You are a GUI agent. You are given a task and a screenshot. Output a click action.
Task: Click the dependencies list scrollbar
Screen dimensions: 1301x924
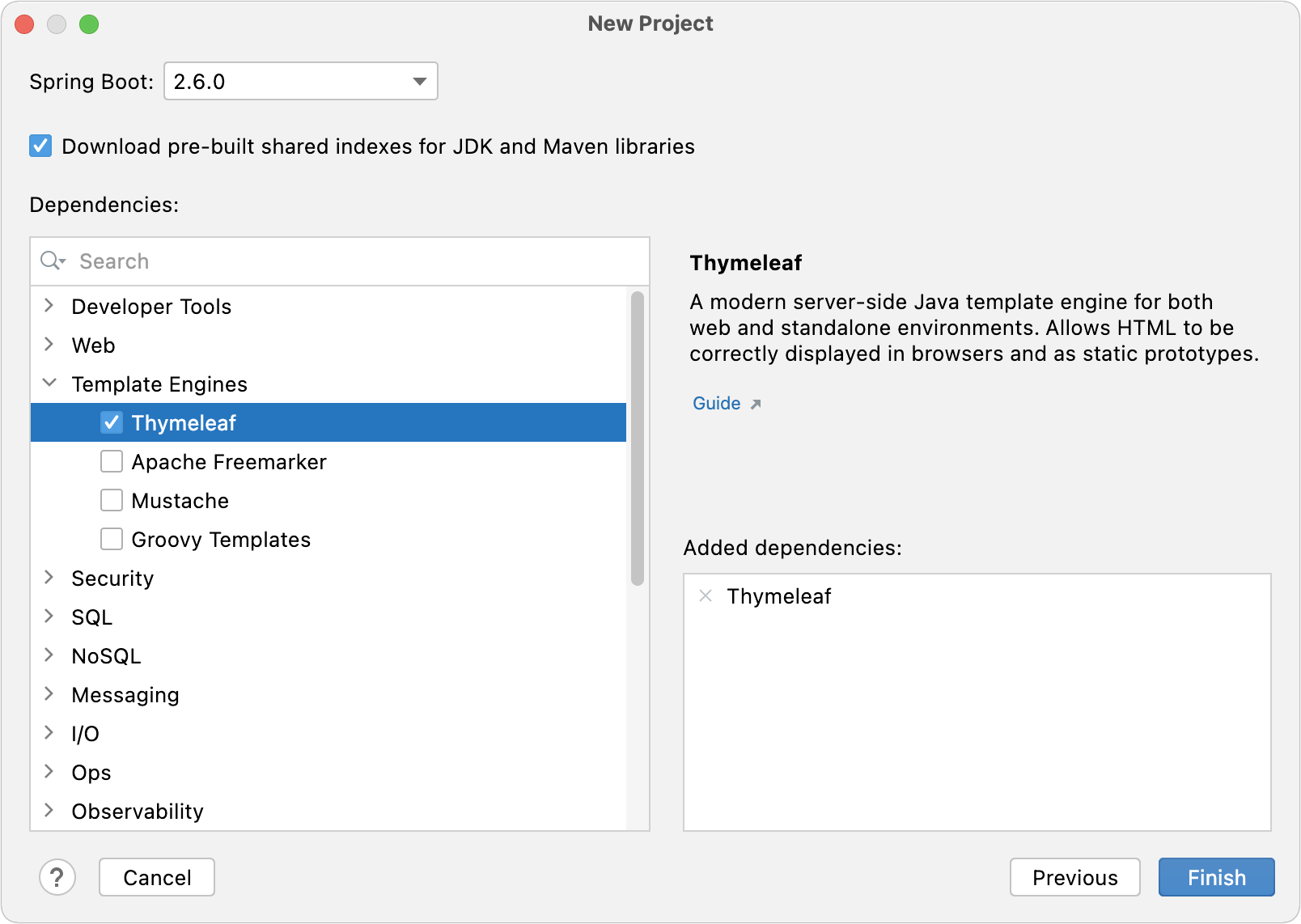(638, 438)
